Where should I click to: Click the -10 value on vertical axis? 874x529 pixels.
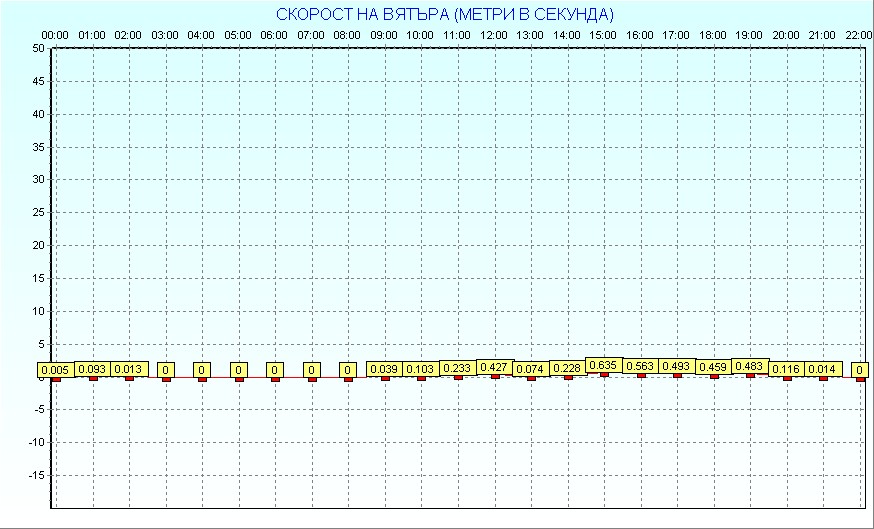point(36,442)
